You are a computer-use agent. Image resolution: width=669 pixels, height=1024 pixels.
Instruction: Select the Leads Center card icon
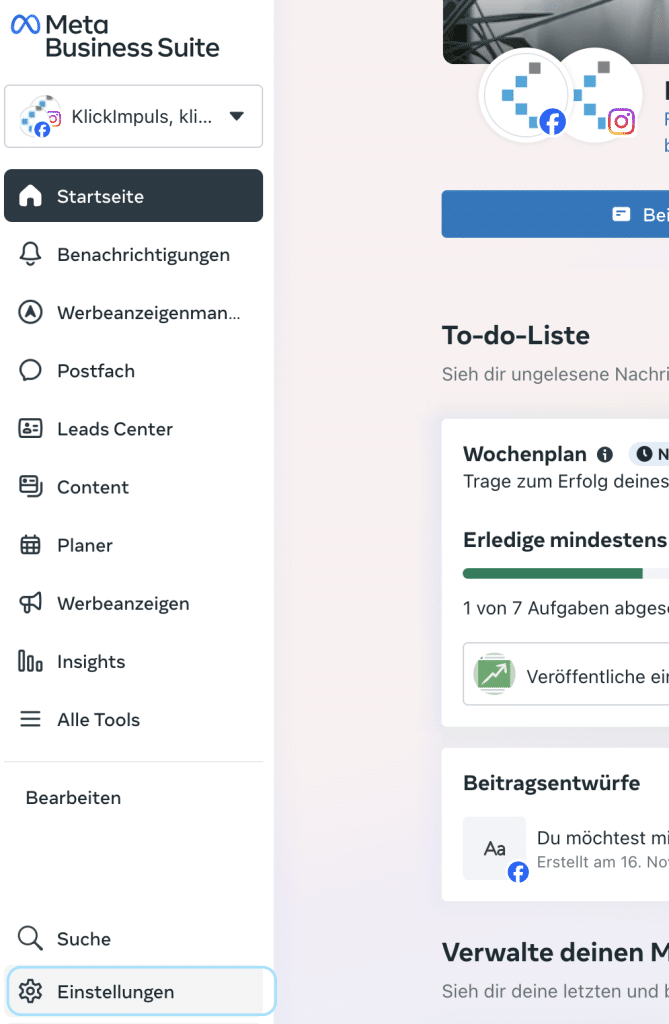pos(31,429)
